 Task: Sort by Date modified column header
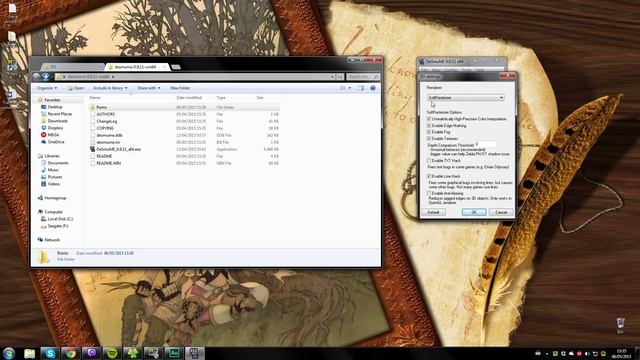tap(189, 98)
